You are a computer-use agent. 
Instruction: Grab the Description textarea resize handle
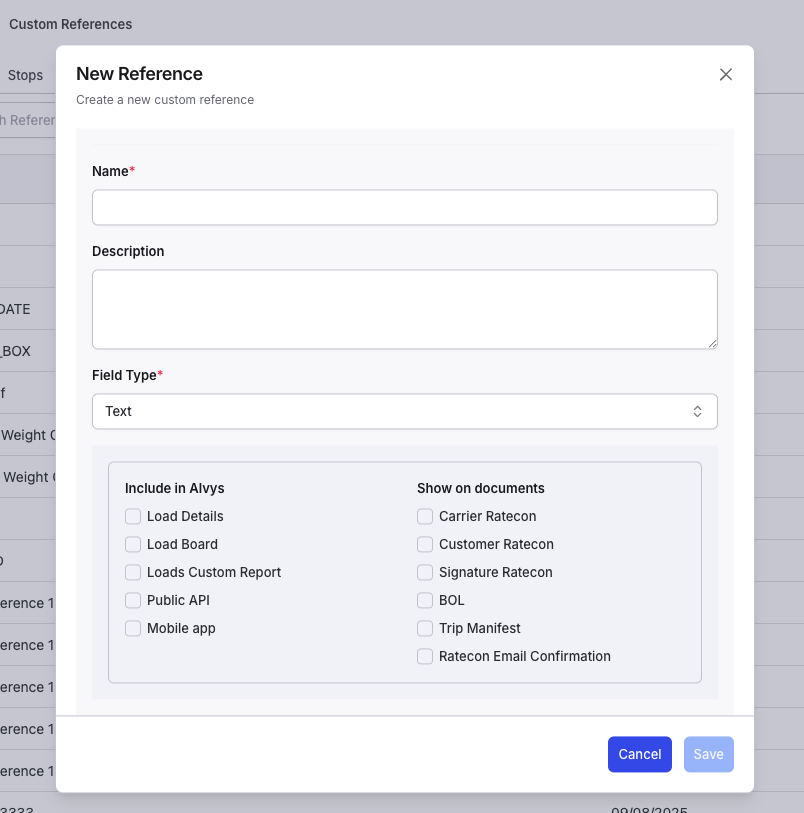[x=713, y=344]
